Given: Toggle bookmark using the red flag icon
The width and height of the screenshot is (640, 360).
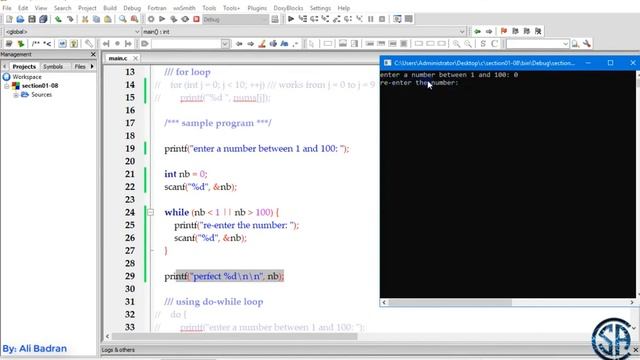Looking at the screenshot, I should [x=504, y=31].
